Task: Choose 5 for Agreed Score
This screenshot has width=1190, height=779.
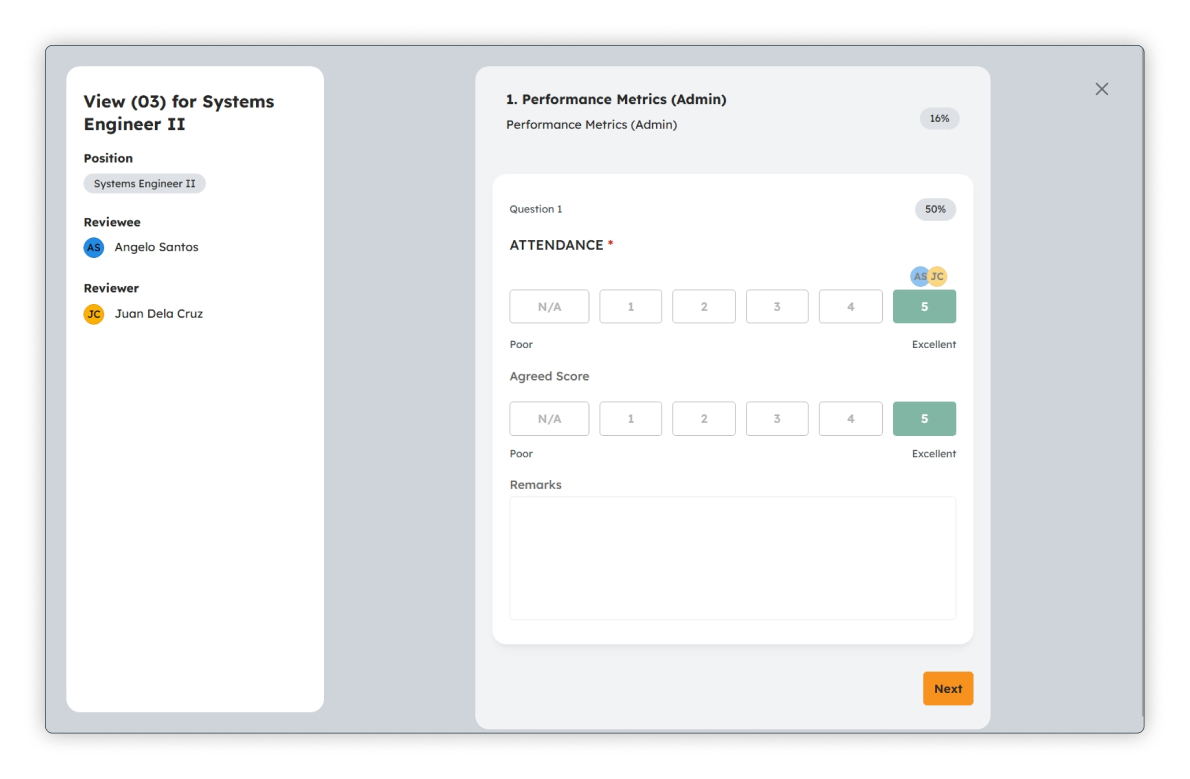Action: [924, 418]
